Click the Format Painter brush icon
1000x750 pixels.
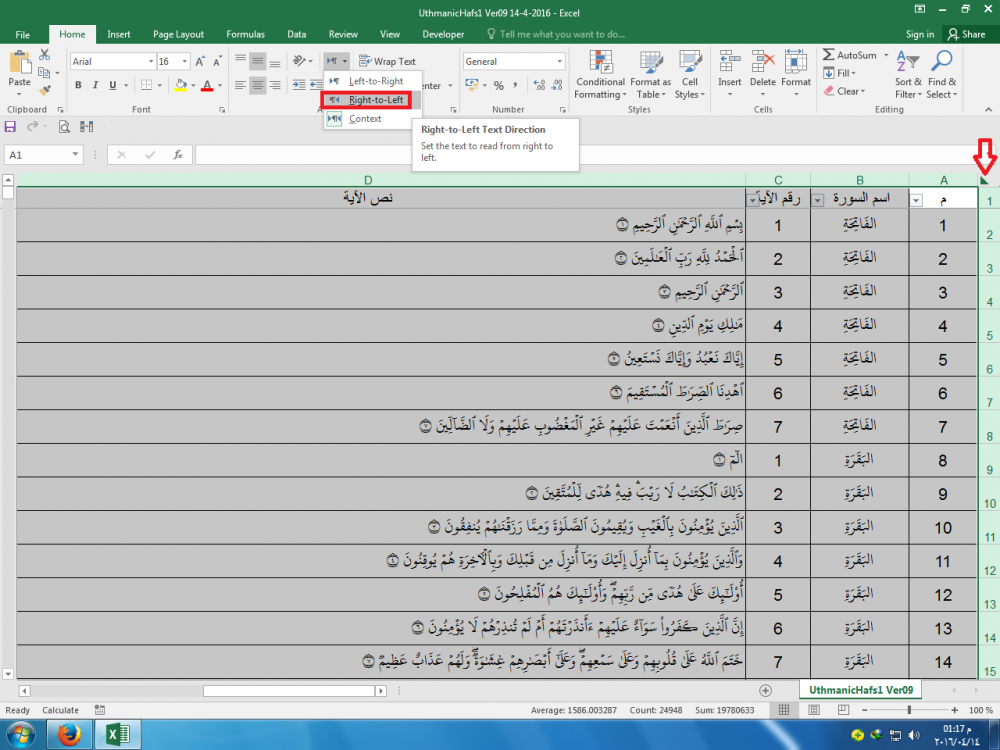45,91
